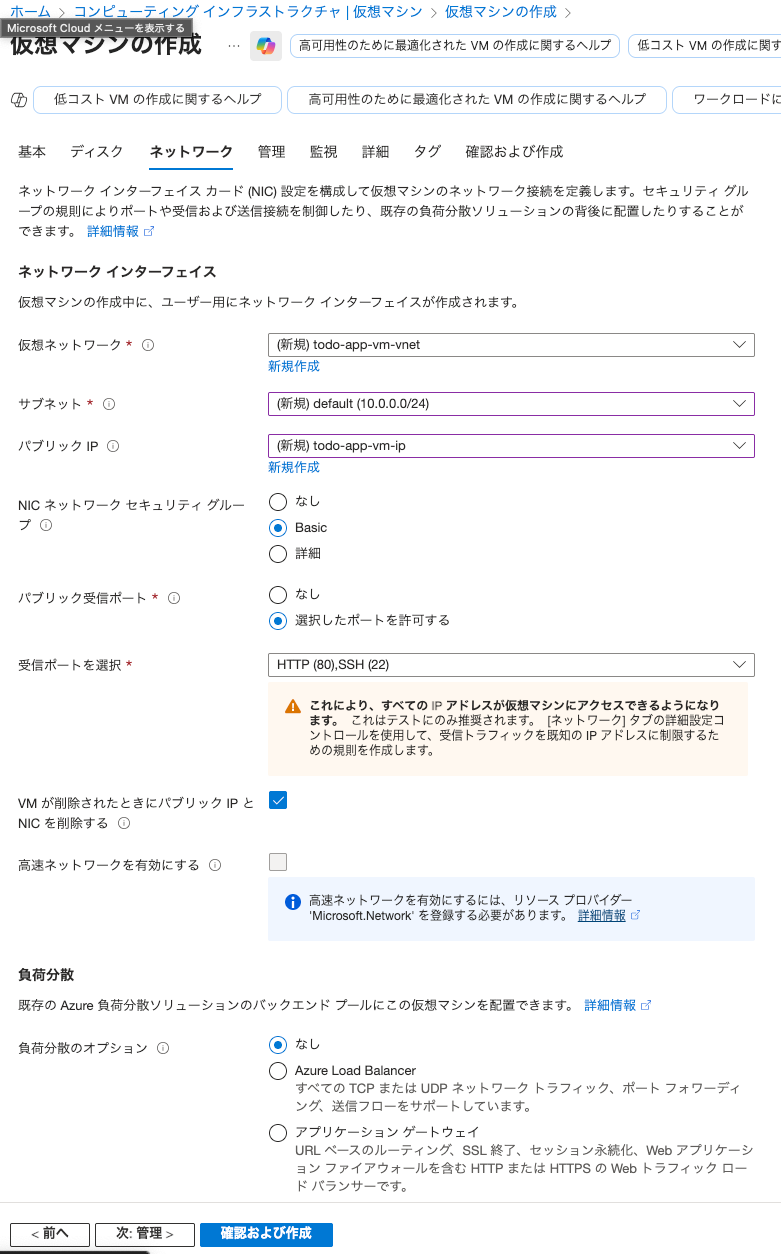Open the 確認および作成 tab

pyautogui.click(x=514, y=152)
